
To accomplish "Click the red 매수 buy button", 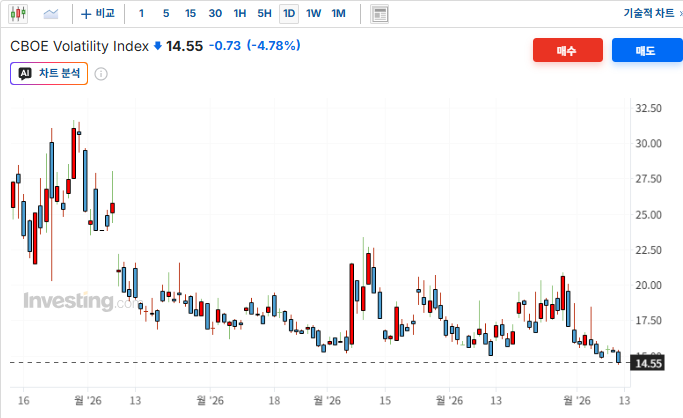I will pos(568,50).
